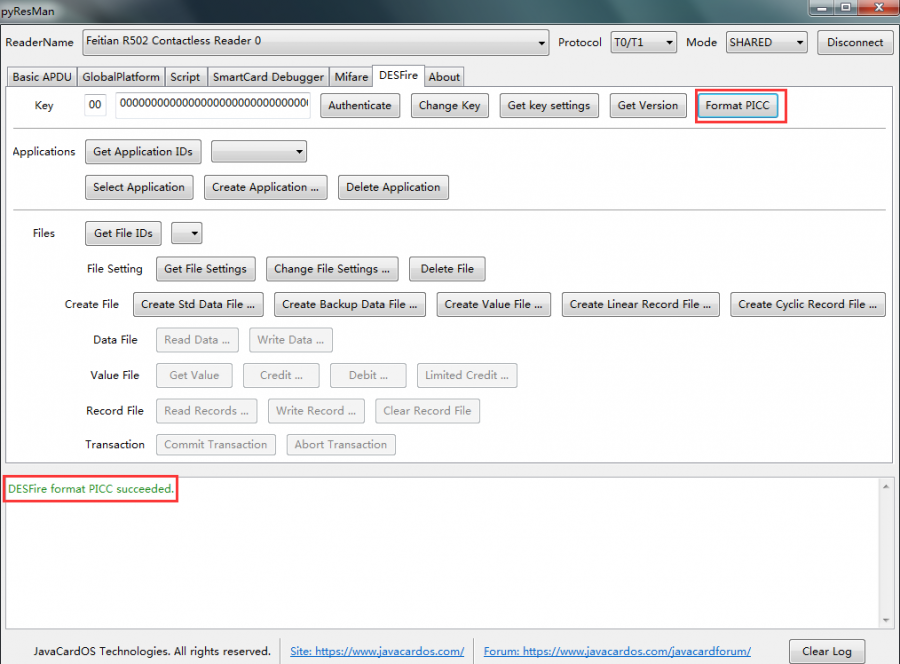Screen dimensions: 900x664
Task: Click Create Std Data File button
Action: pos(198,305)
